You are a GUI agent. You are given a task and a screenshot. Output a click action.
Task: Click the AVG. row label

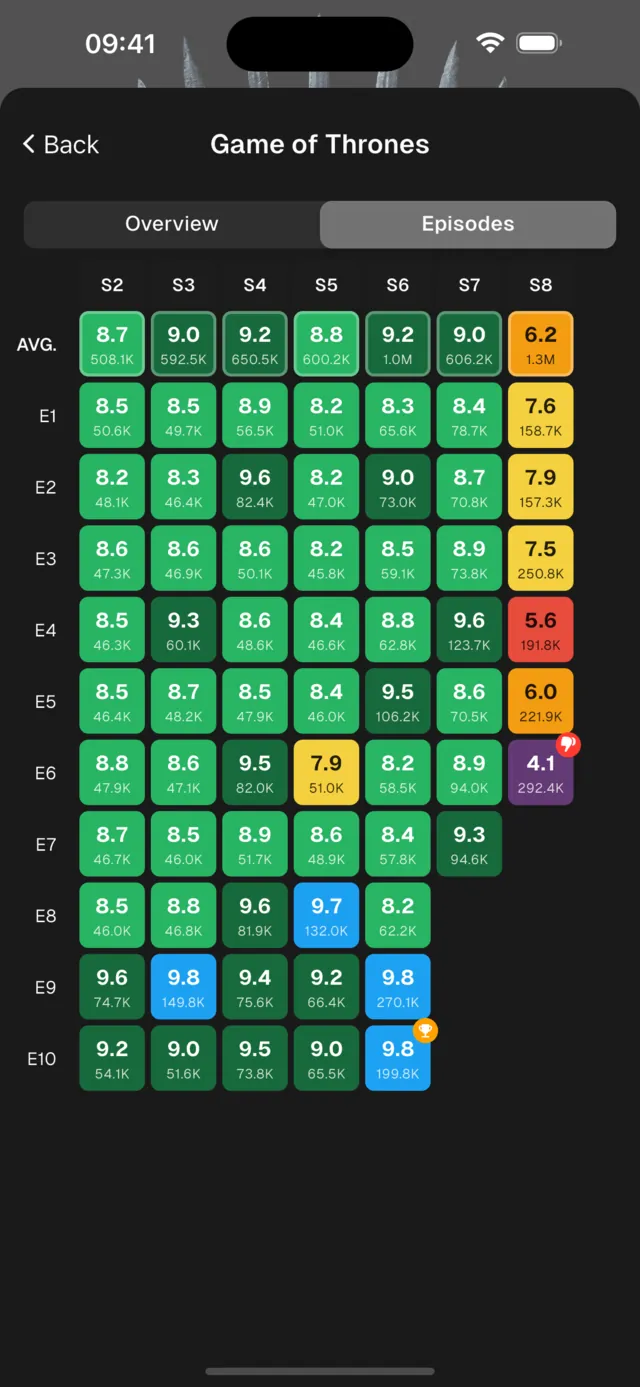pos(37,345)
